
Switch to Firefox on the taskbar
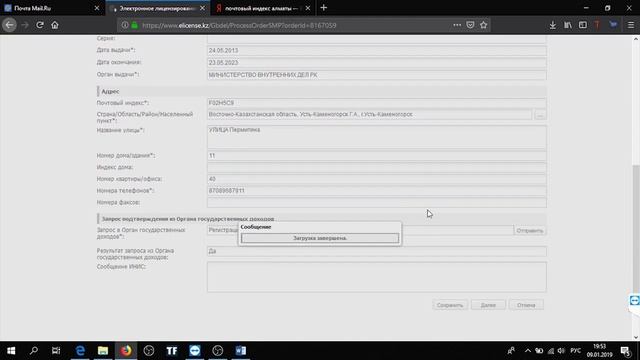coord(126,351)
